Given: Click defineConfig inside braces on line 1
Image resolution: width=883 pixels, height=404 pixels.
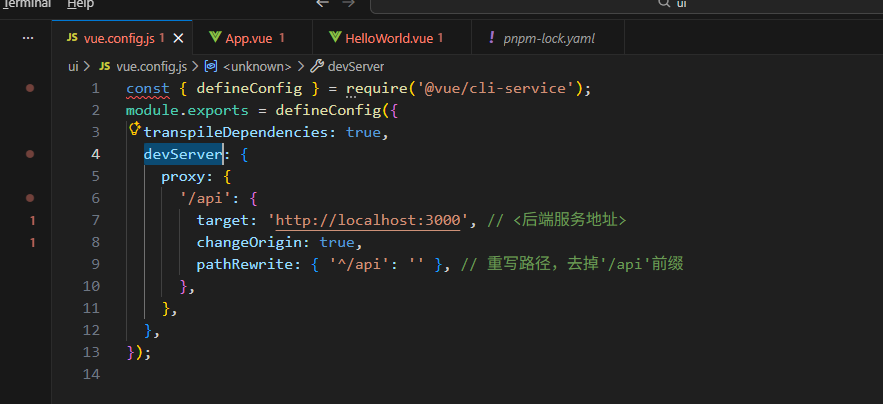Looking at the screenshot, I should 249,88.
